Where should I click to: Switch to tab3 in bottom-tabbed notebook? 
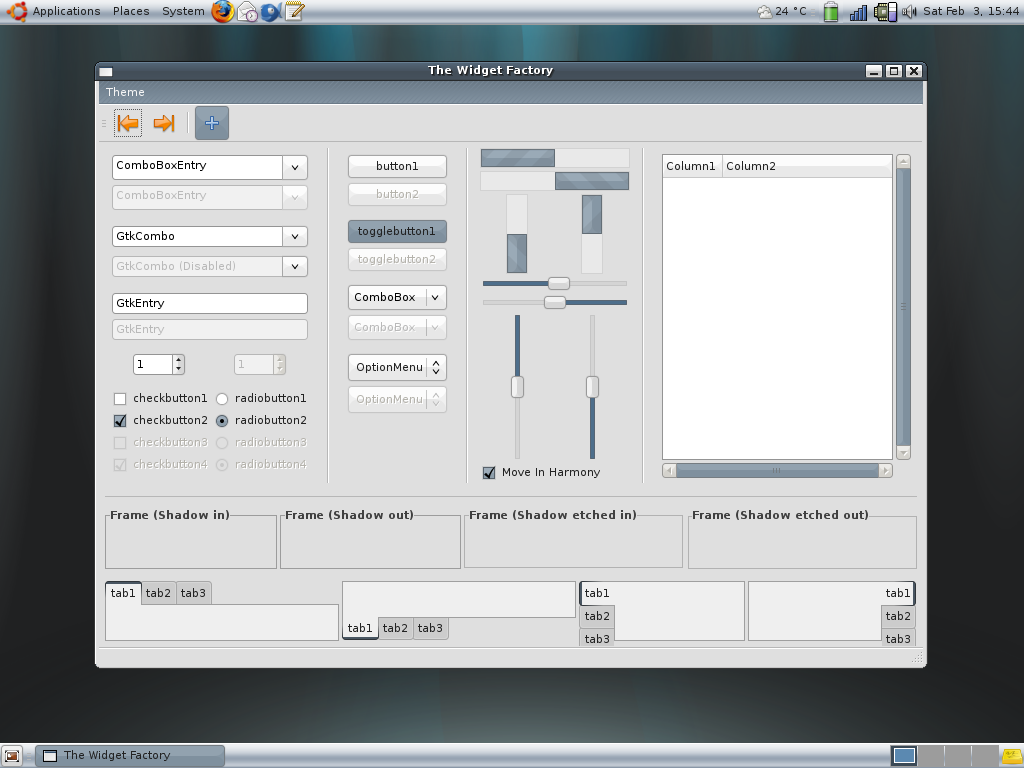click(430, 628)
